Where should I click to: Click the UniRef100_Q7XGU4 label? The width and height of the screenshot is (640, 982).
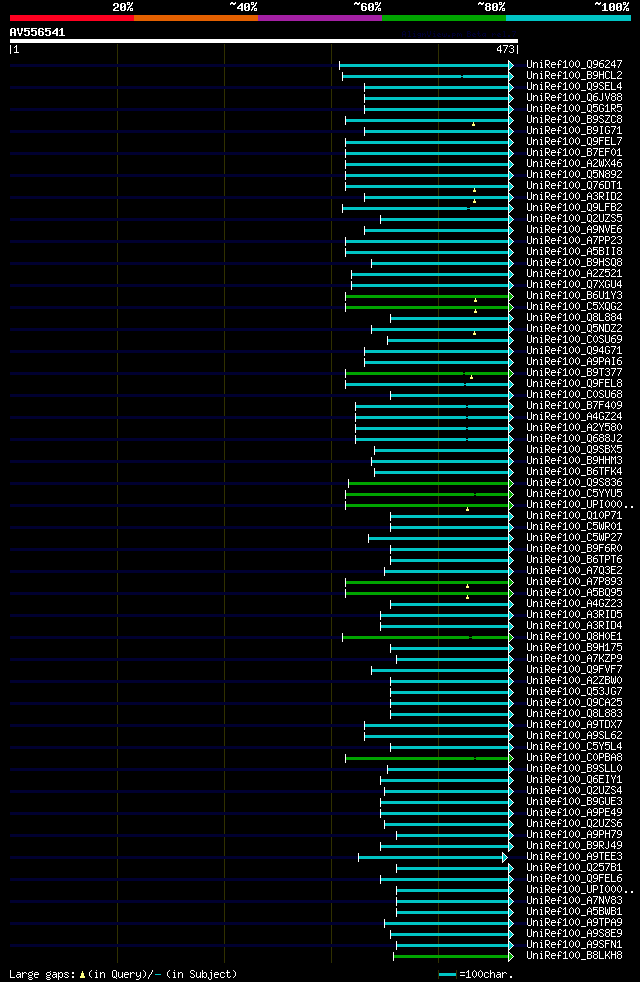[x=574, y=284]
